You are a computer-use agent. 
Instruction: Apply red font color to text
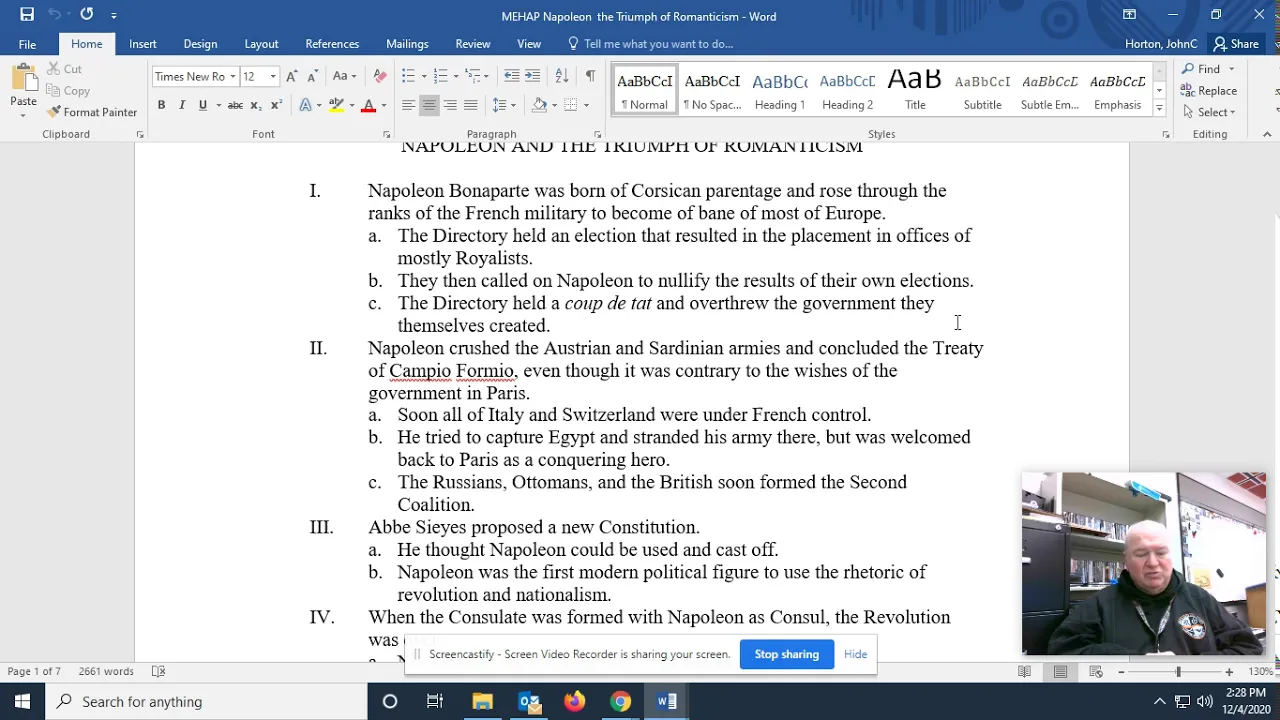(368, 105)
